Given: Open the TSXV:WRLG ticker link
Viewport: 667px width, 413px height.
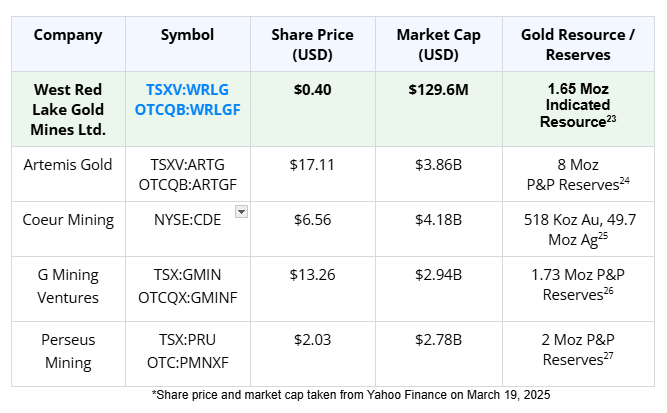Looking at the screenshot, I should pos(187,88).
